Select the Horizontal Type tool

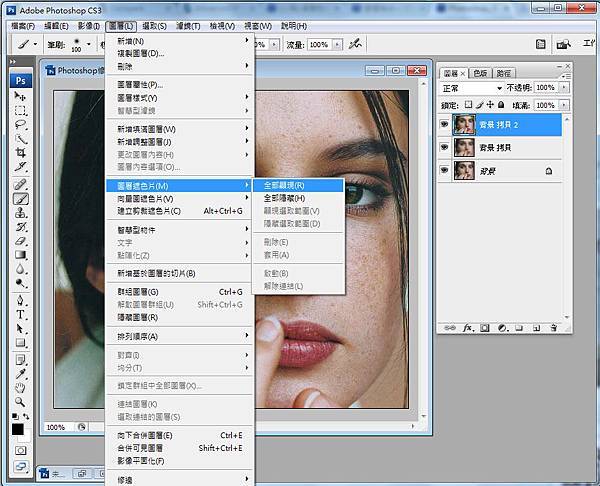click(20, 315)
